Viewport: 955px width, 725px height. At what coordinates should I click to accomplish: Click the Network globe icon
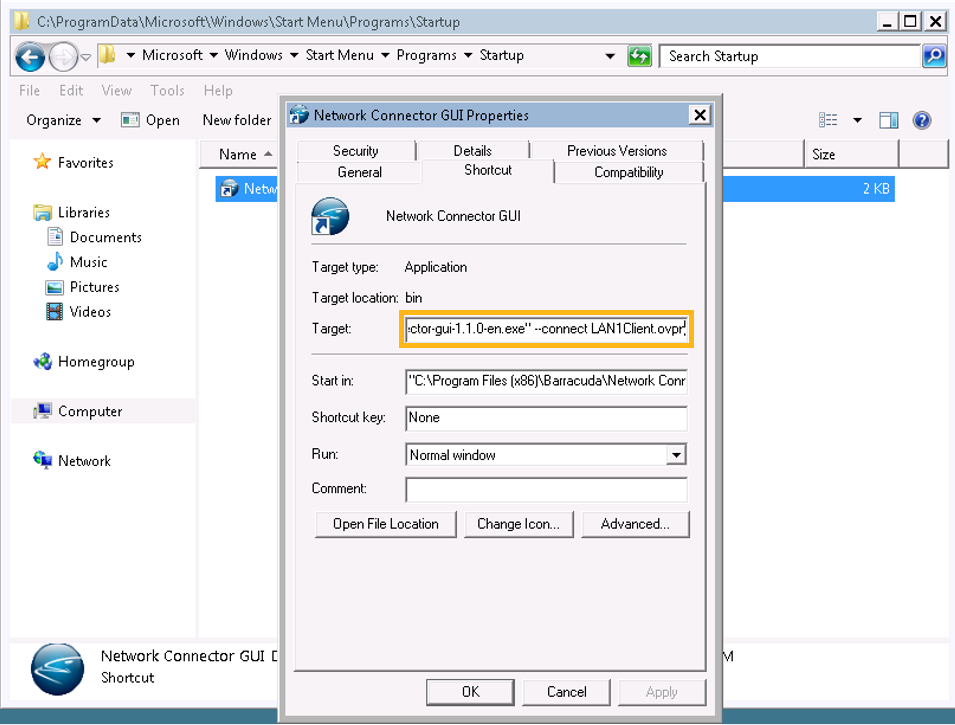[43, 460]
